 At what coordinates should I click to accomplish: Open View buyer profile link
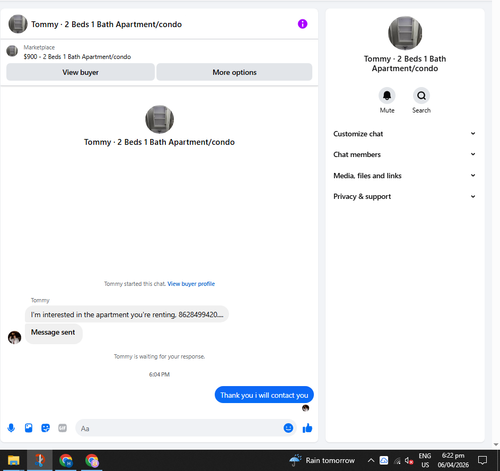pos(191,284)
